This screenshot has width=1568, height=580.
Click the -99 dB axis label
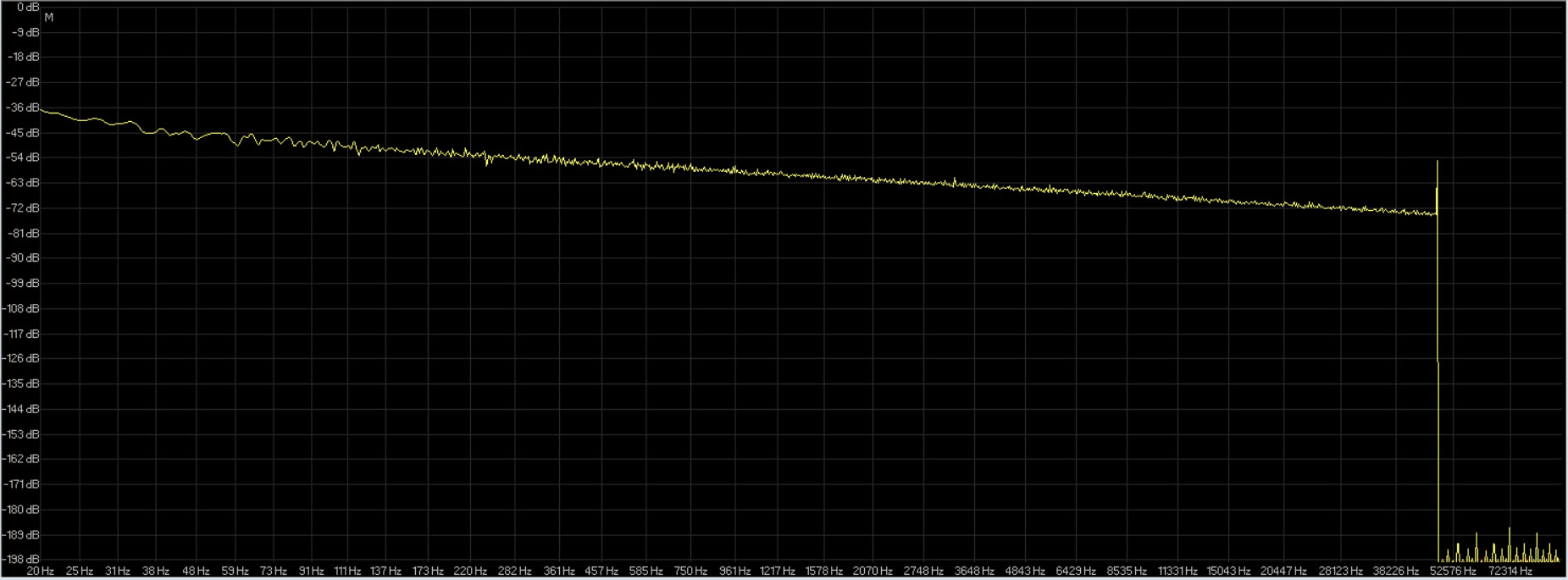pyautogui.click(x=23, y=283)
